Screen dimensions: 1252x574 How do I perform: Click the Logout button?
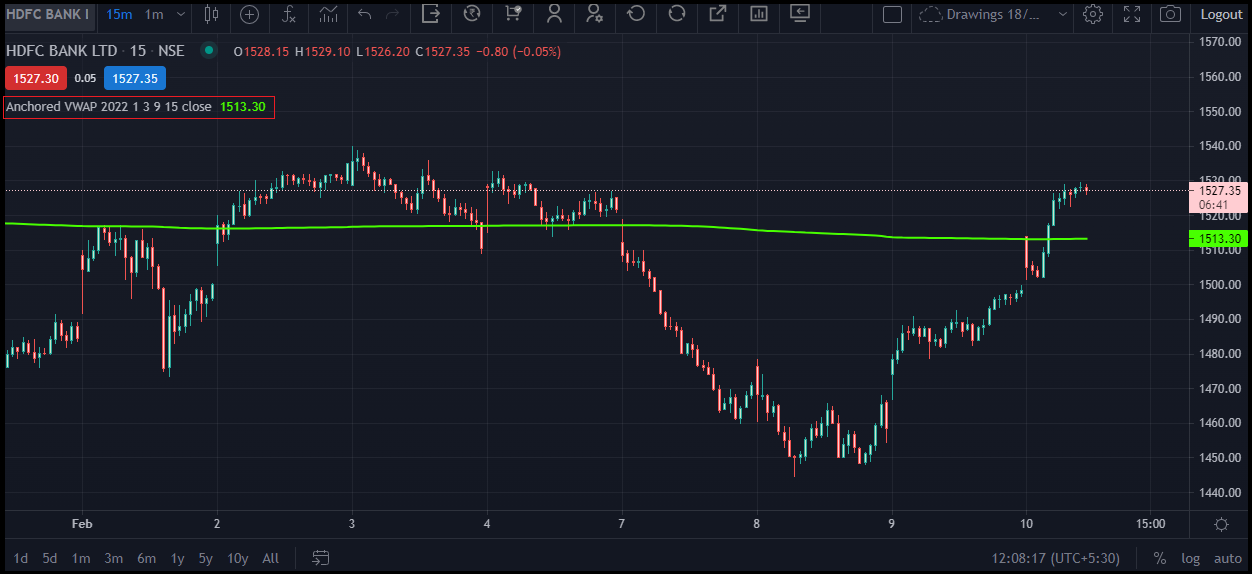1221,14
